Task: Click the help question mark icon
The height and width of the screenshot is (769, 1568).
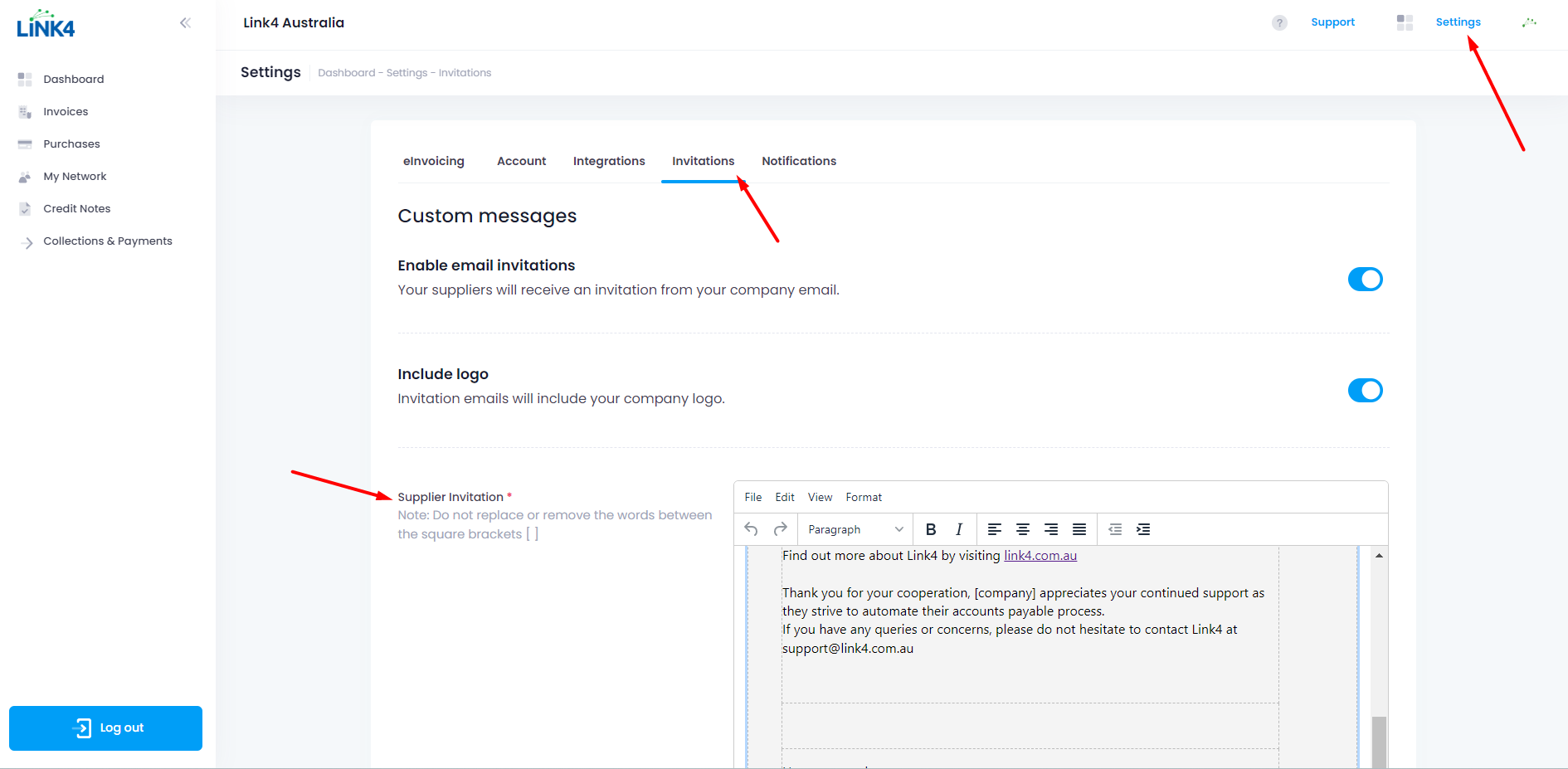Action: (x=1279, y=23)
